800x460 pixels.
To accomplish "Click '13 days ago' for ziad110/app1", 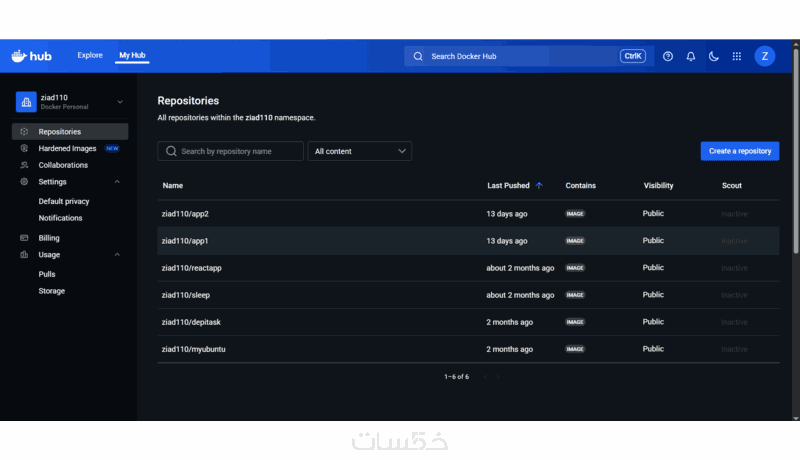I will pyautogui.click(x=507, y=241).
